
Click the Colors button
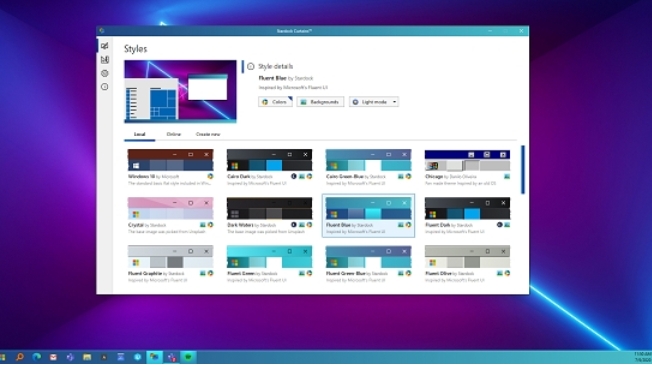click(275, 102)
